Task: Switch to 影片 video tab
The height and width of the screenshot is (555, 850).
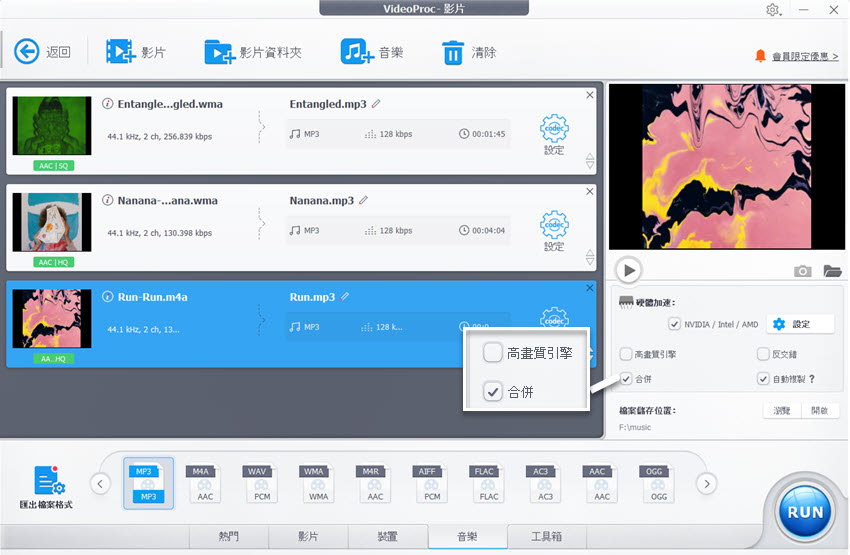Action: tap(308, 537)
